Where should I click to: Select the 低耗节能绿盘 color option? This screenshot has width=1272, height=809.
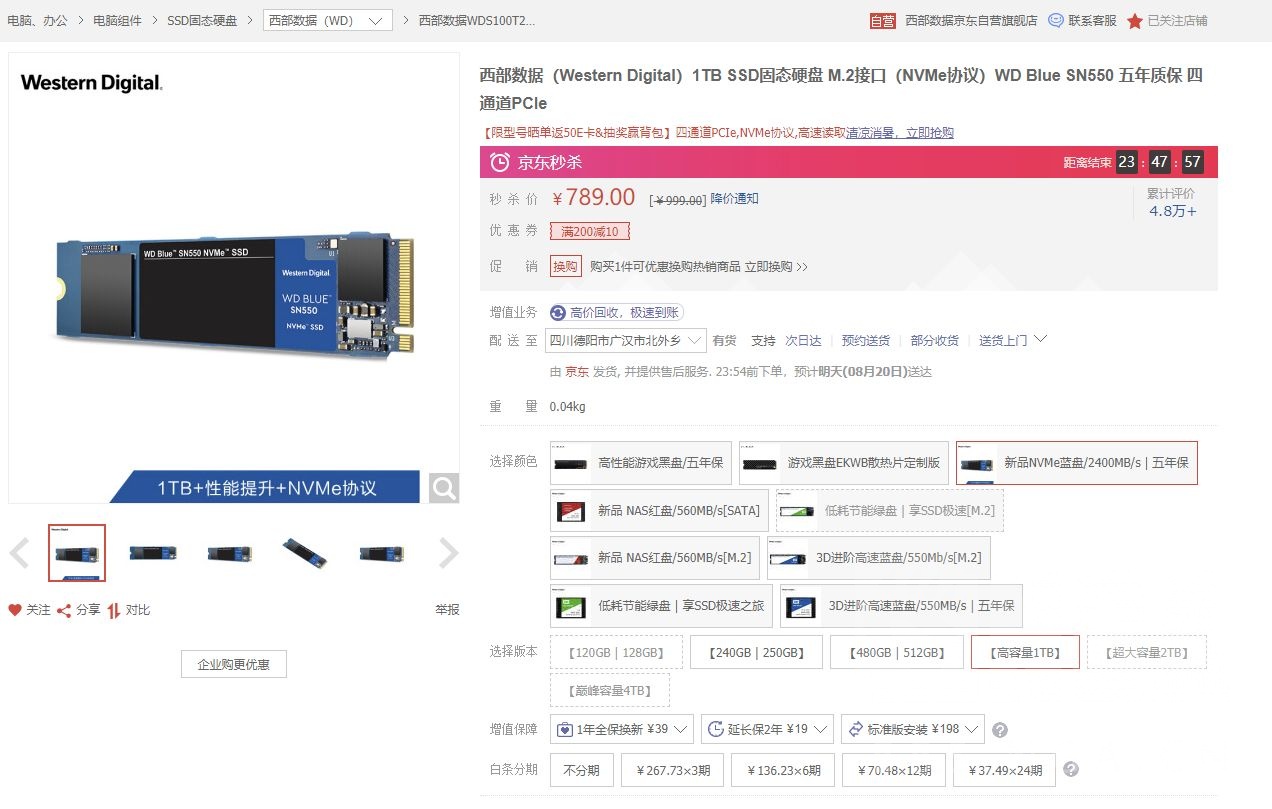pyautogui.click(x=660, y=605)
